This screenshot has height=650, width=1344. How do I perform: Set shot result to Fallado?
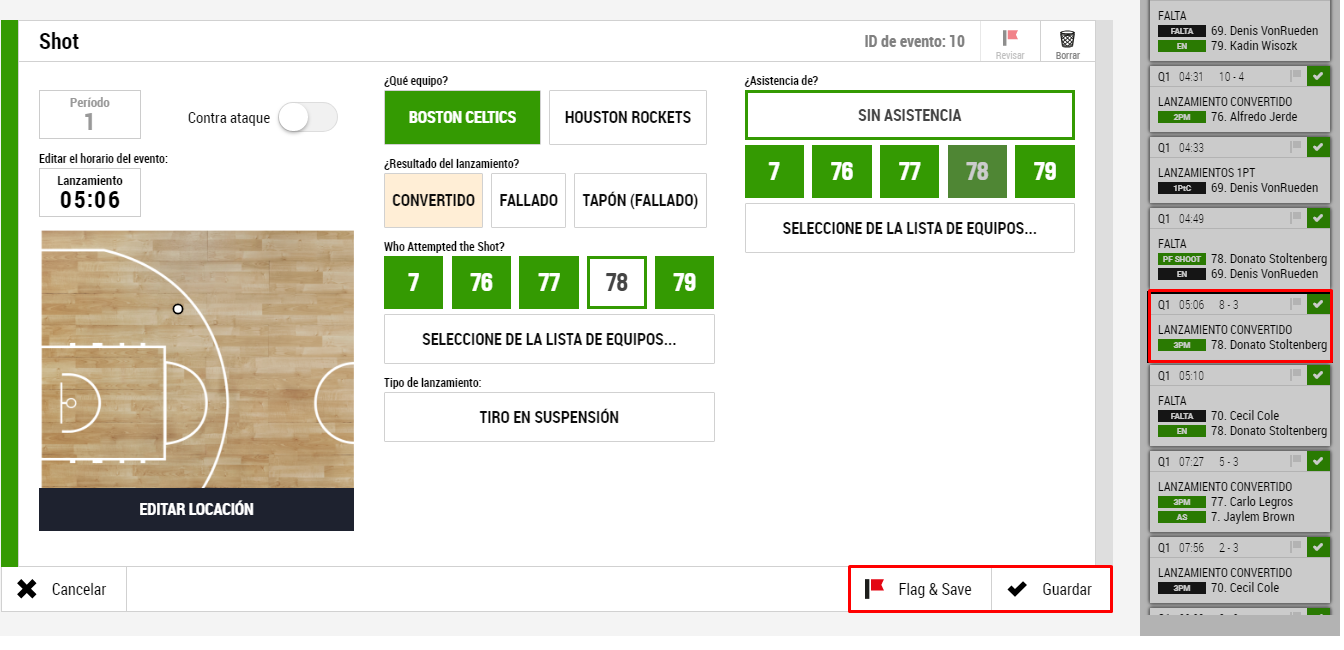point(528,200)
